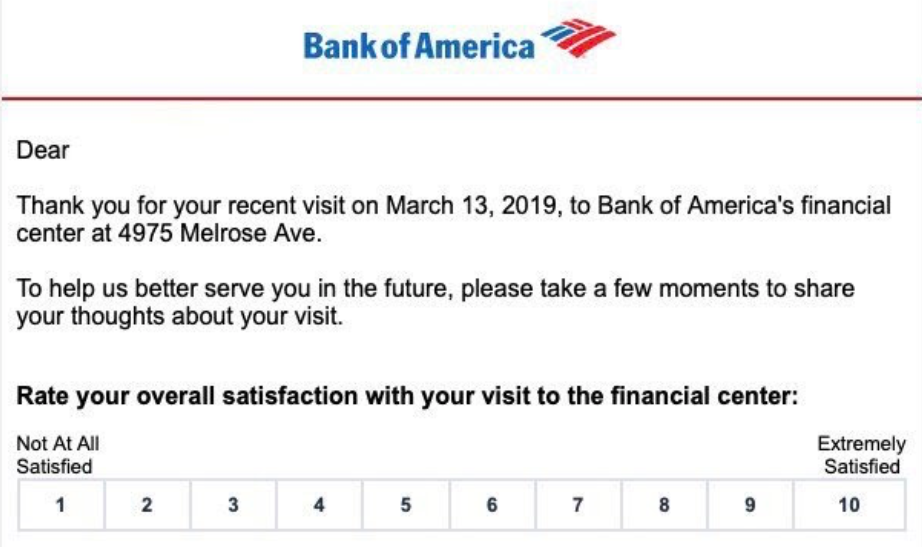
Task: Click the "Extremely Satisfied" label
Action: 862,455
